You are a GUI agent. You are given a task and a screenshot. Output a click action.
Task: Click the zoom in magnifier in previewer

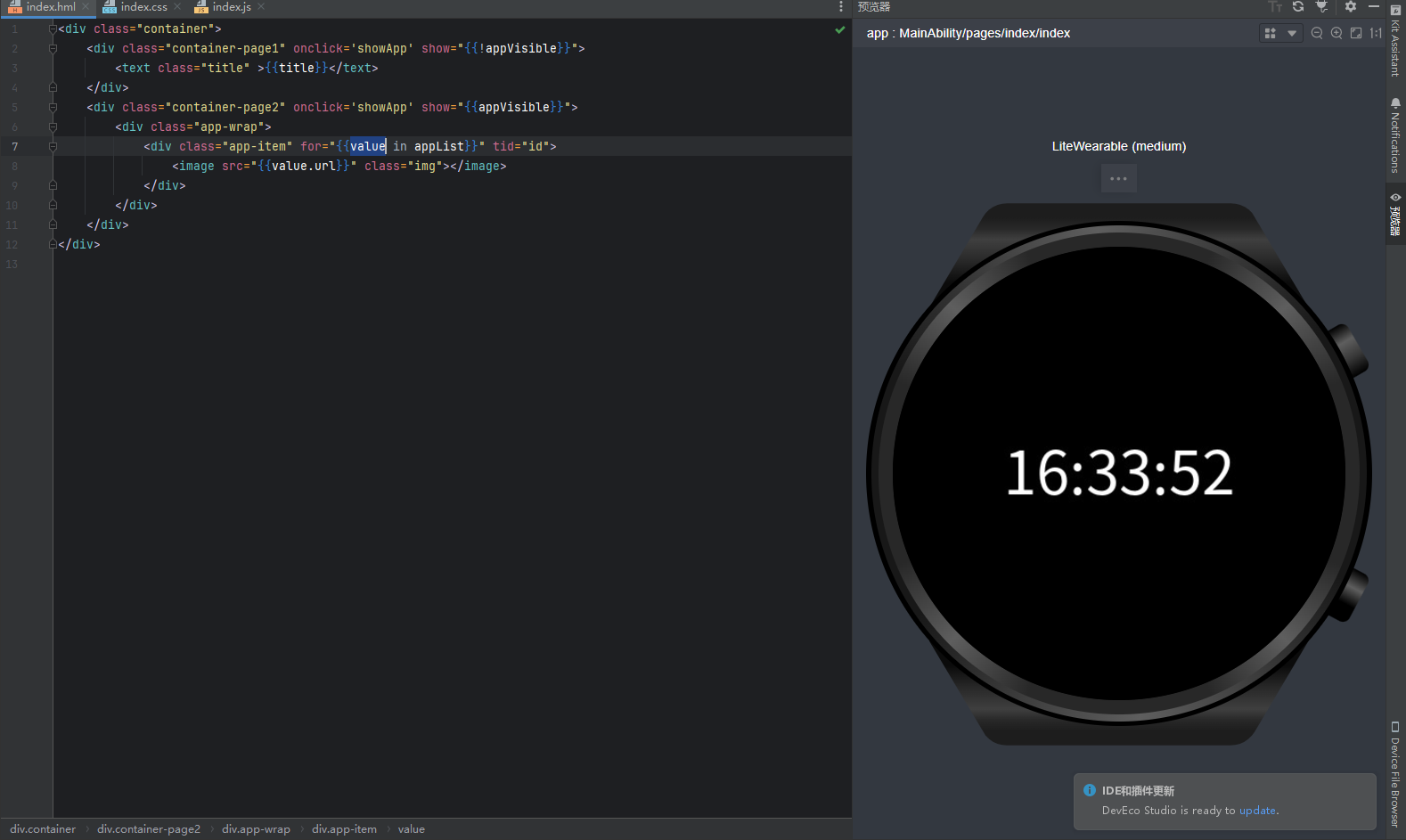1337,33
